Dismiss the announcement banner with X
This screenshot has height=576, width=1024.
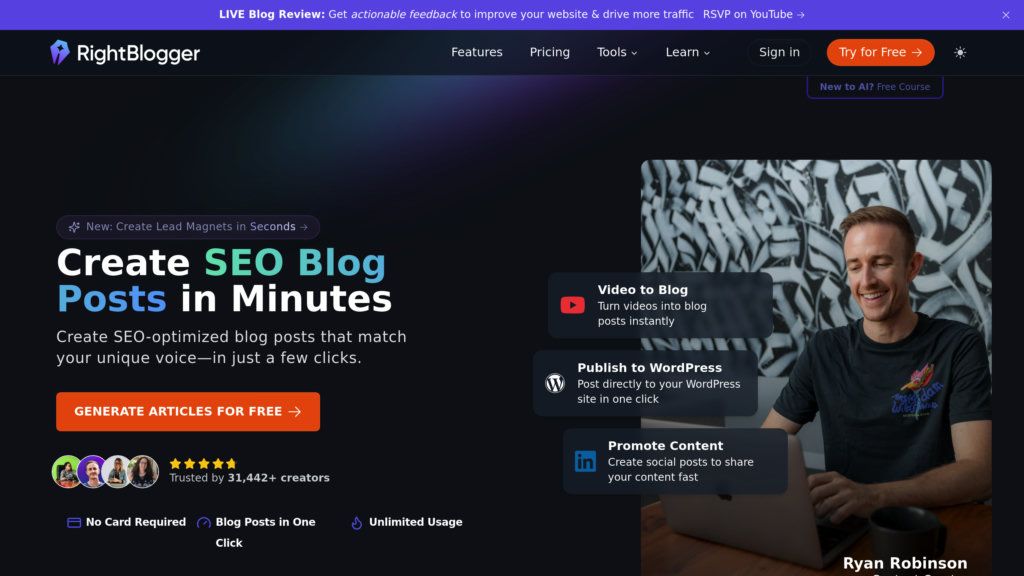(x=1006, y=15)
